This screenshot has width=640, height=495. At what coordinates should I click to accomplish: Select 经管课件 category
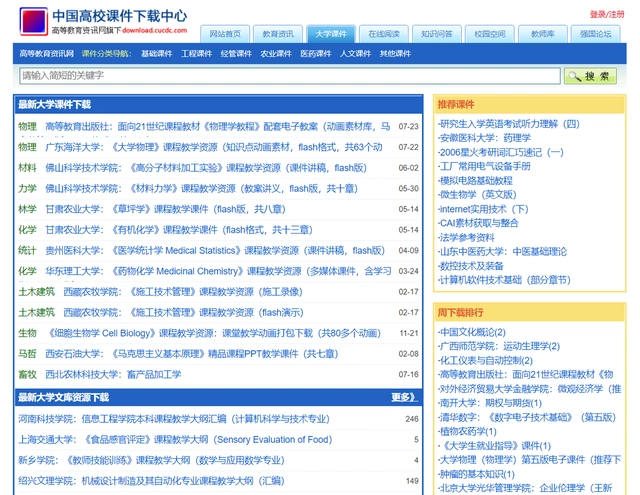pos(236,53)
